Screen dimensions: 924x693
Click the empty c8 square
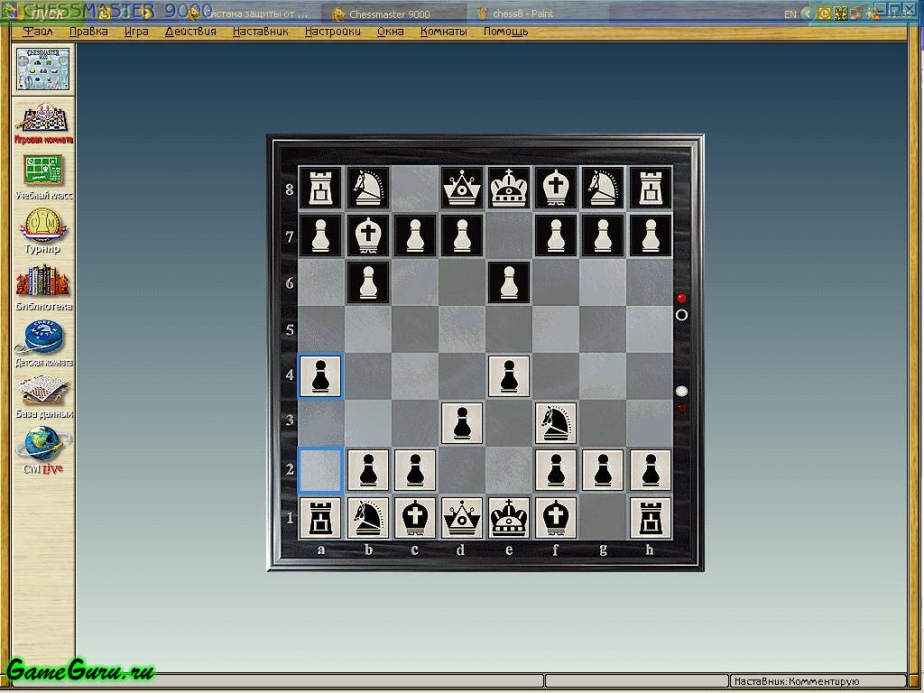click(x=415, y=187)
